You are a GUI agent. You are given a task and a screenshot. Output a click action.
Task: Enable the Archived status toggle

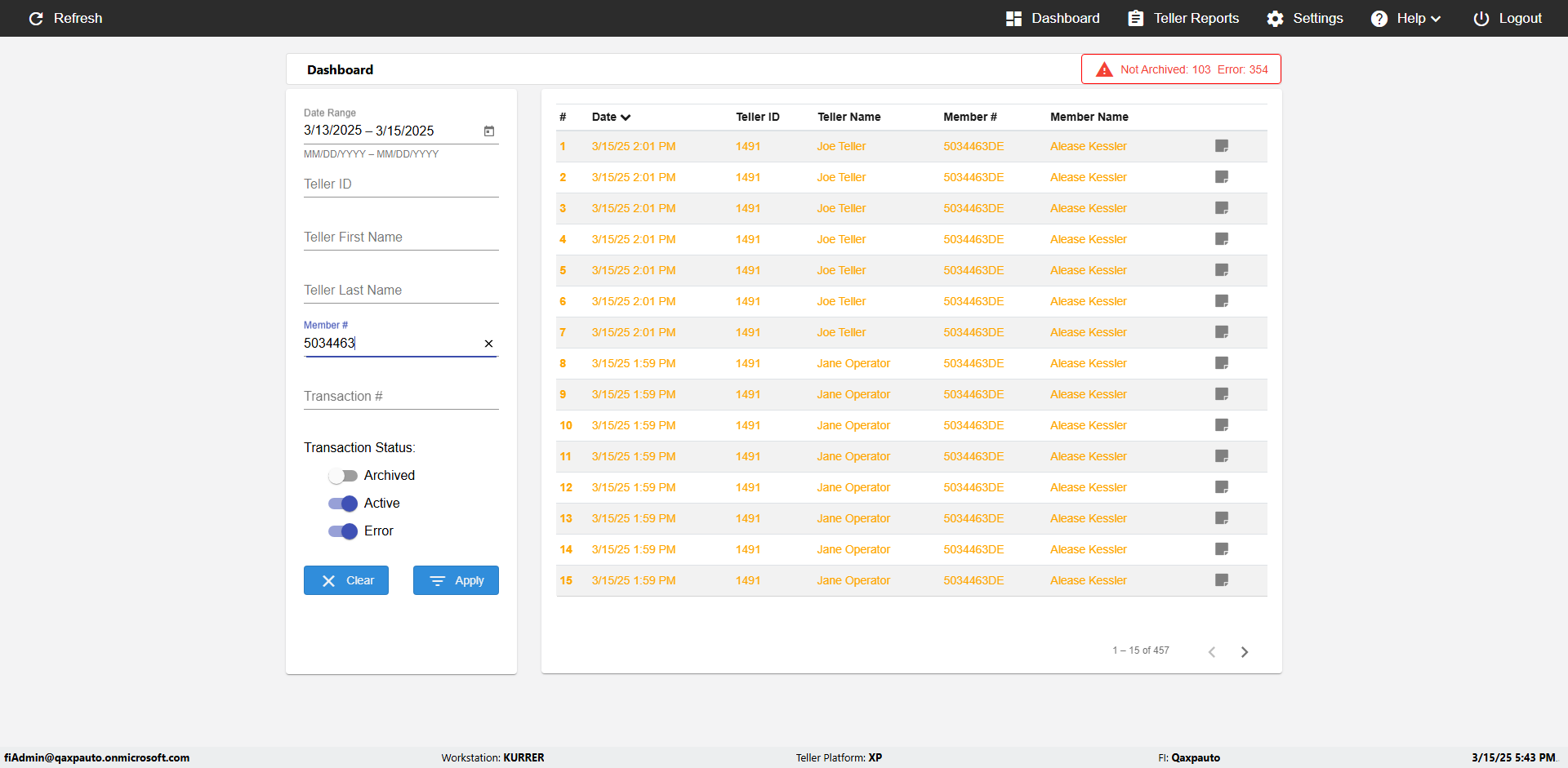point(343,476)
